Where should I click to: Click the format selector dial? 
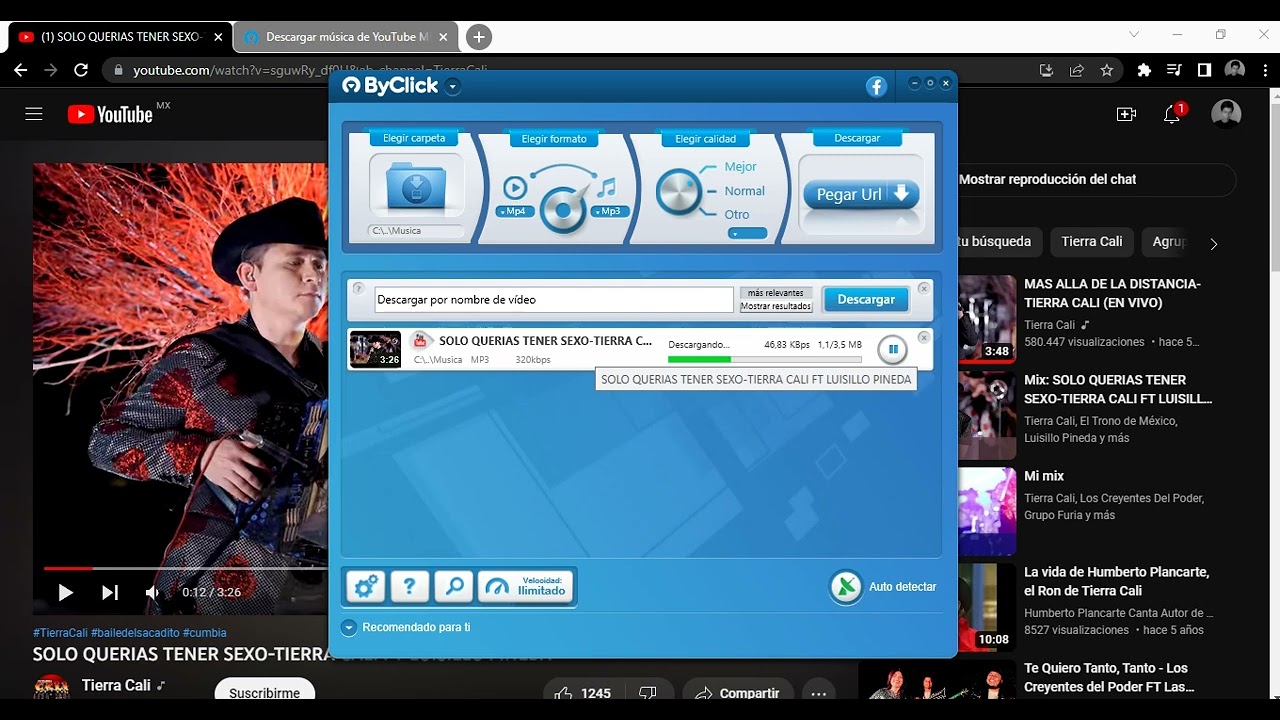pyautogui.click(x=563, y=209)
